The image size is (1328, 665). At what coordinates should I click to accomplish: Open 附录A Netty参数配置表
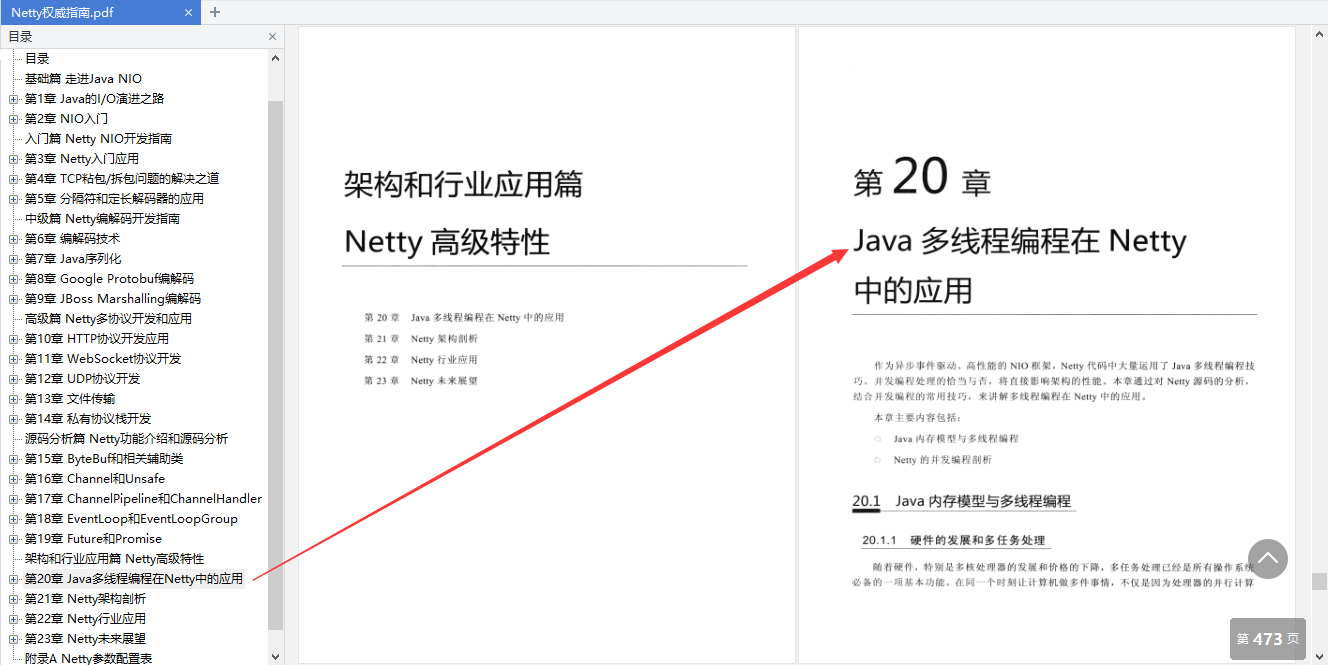coord(88,658)
